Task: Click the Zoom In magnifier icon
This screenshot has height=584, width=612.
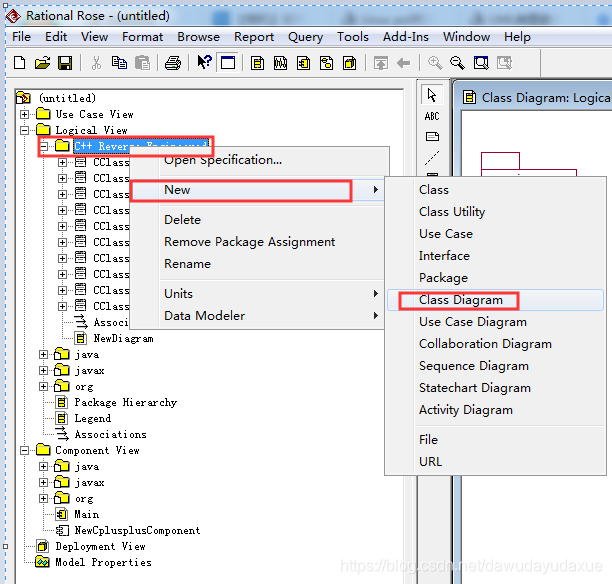Action: pos(435,63)
